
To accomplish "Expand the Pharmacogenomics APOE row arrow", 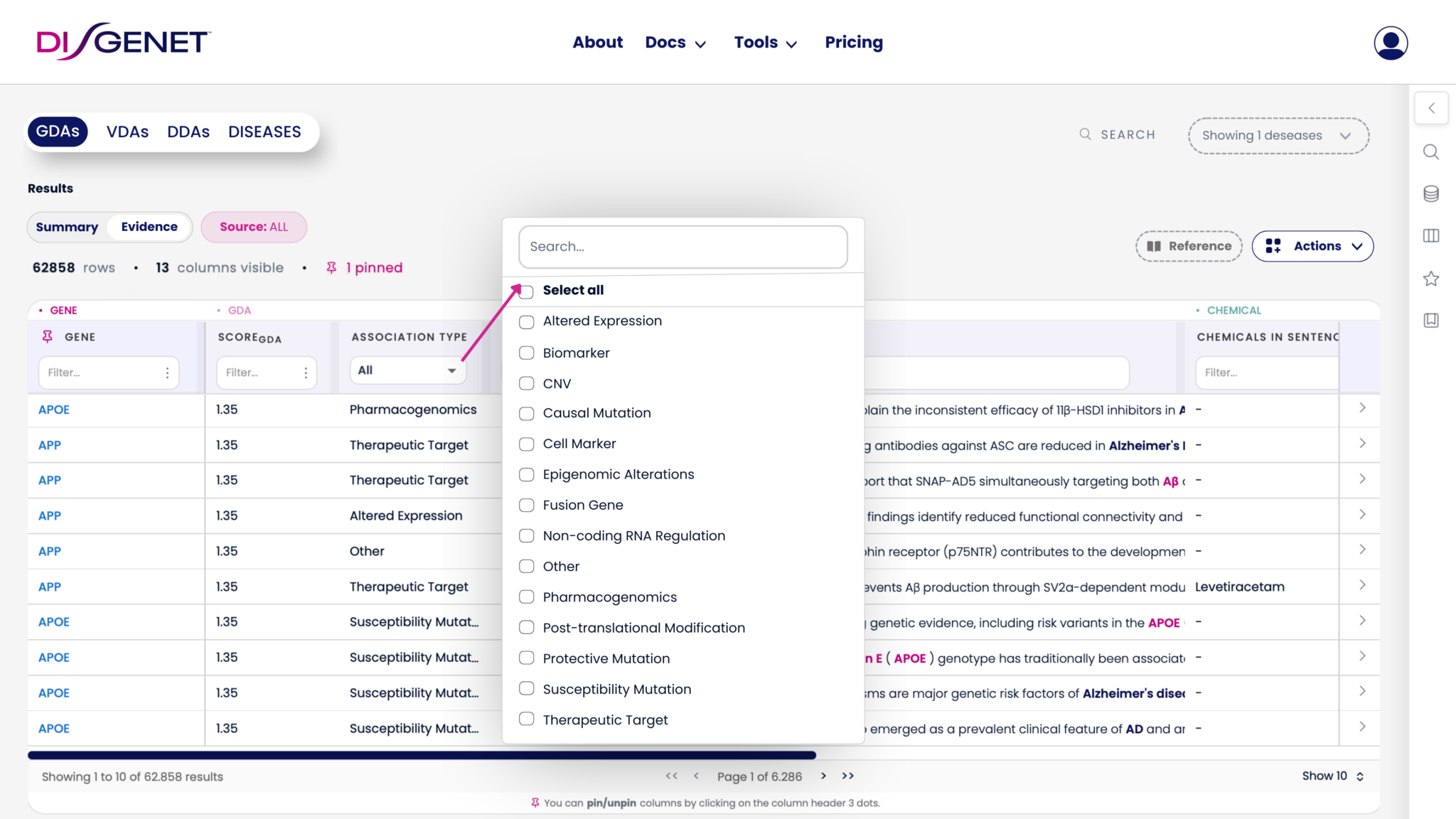I will 1362,408.
